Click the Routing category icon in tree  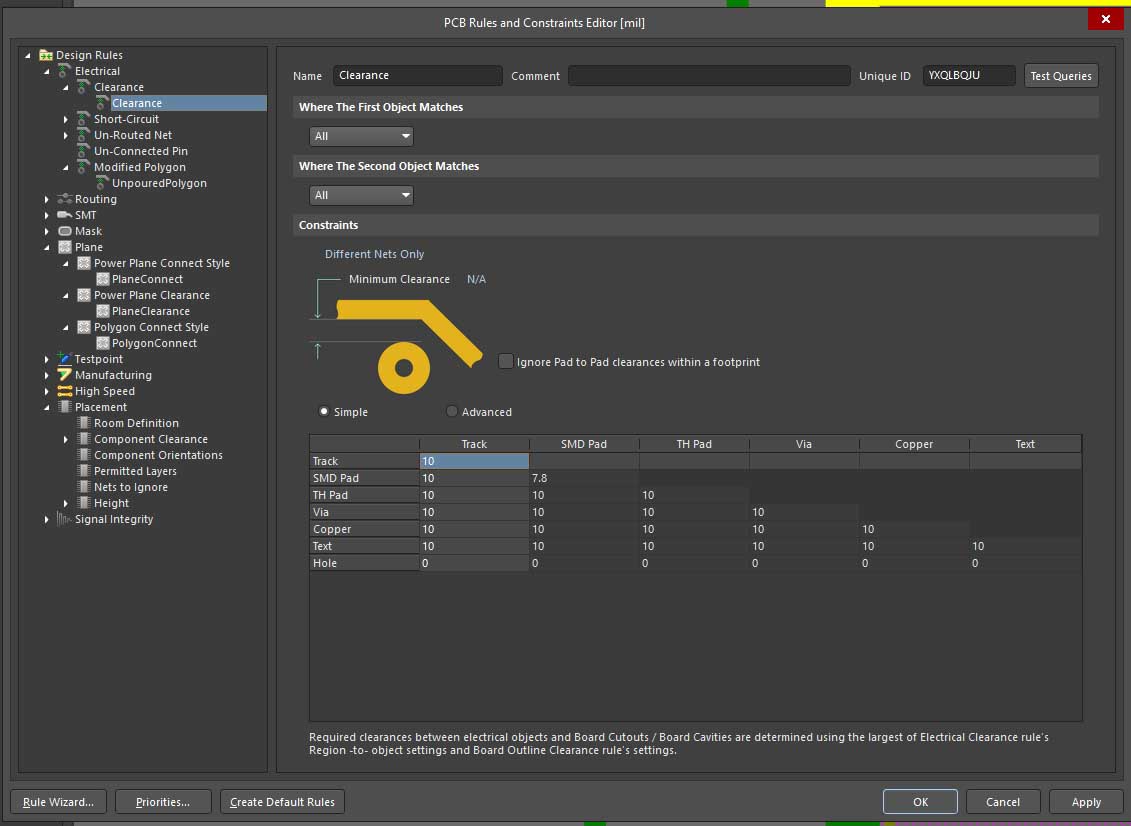coord(65,199)
